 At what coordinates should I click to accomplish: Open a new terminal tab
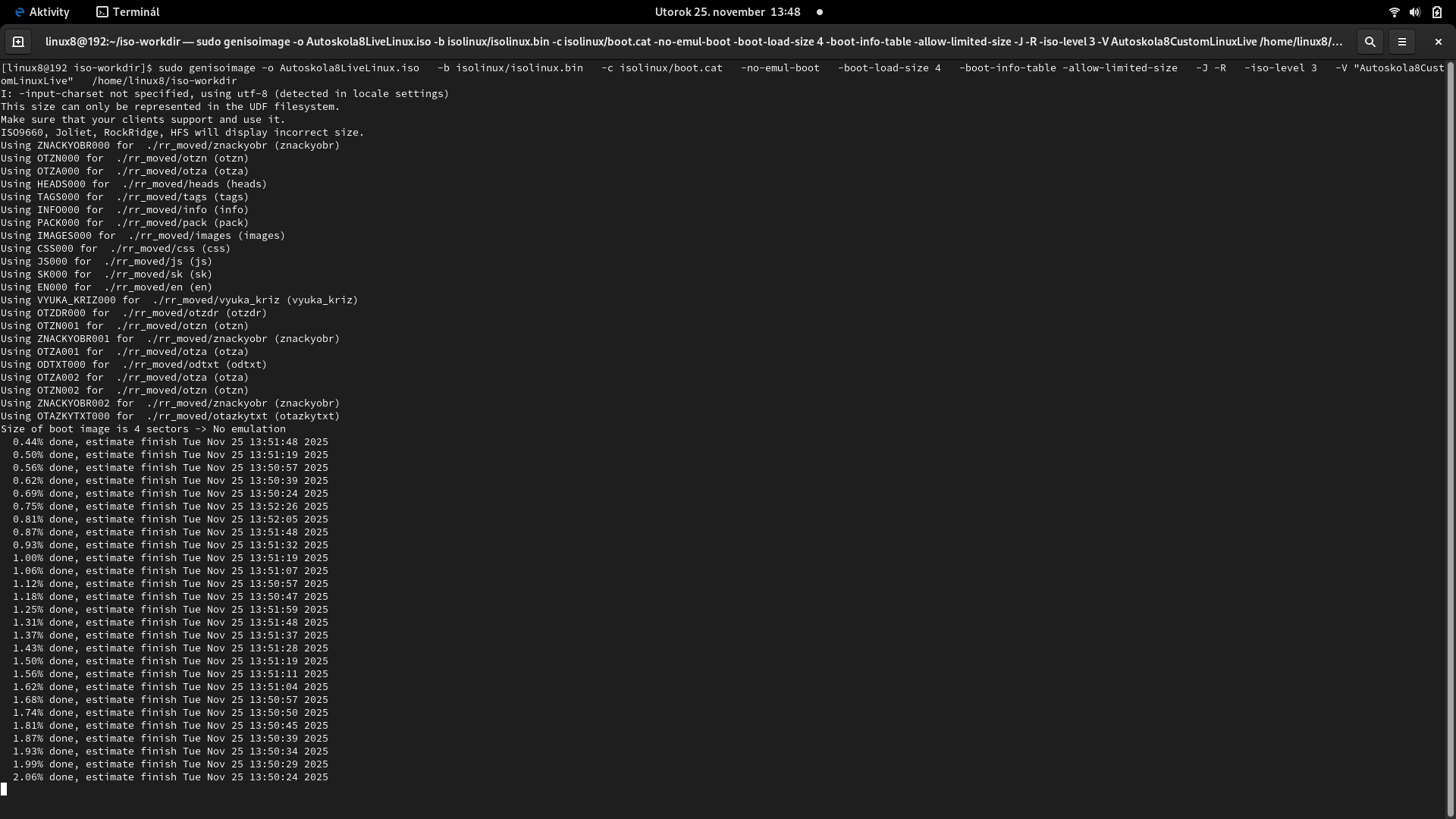click(x=17, y=42)
